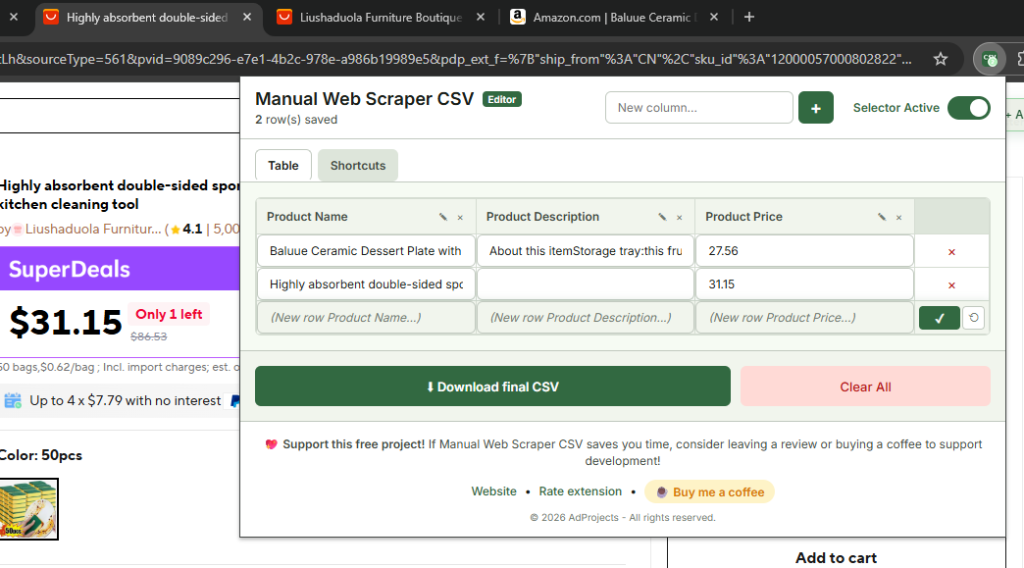Switch to Liushaduola Furniture Boutique tab
The image size is (1024, 568).
pos(380,18)
